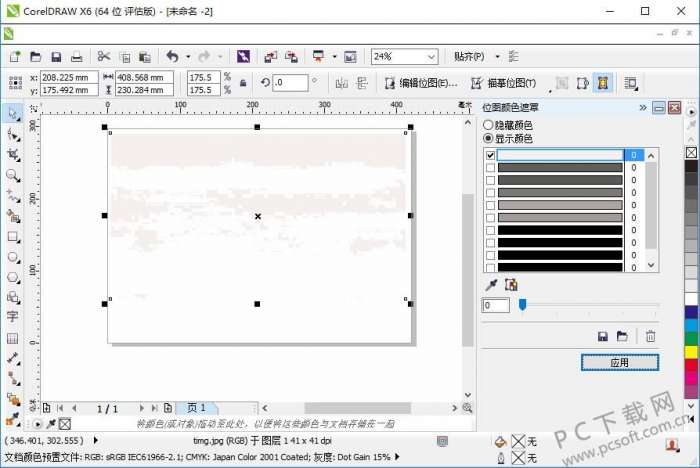The image size is (700, 468).
Task: Select the 隐藏颜色 radio option
Action: coord(488,125)
